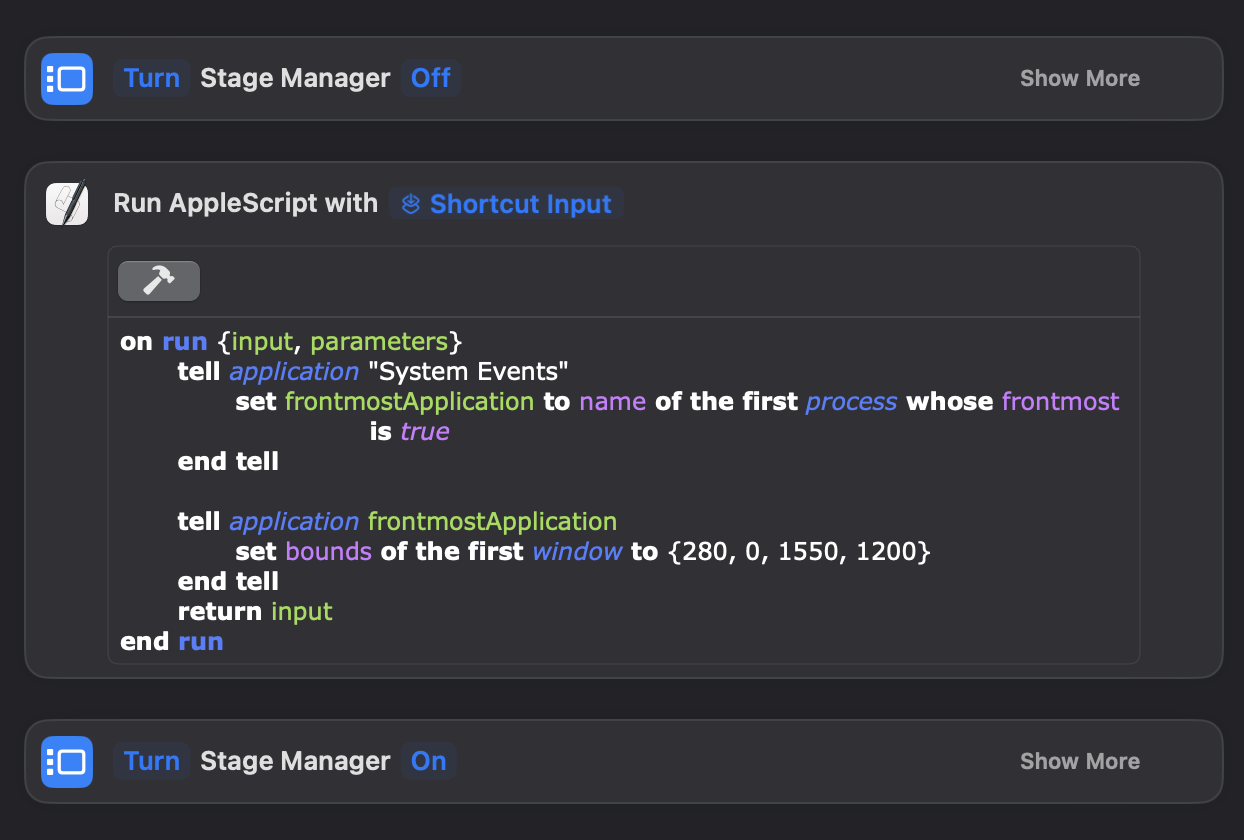Click the Run AppleScript with action title
Image resolution: width=1244 pixels, height=840 pixels.
tap(246, 203)
